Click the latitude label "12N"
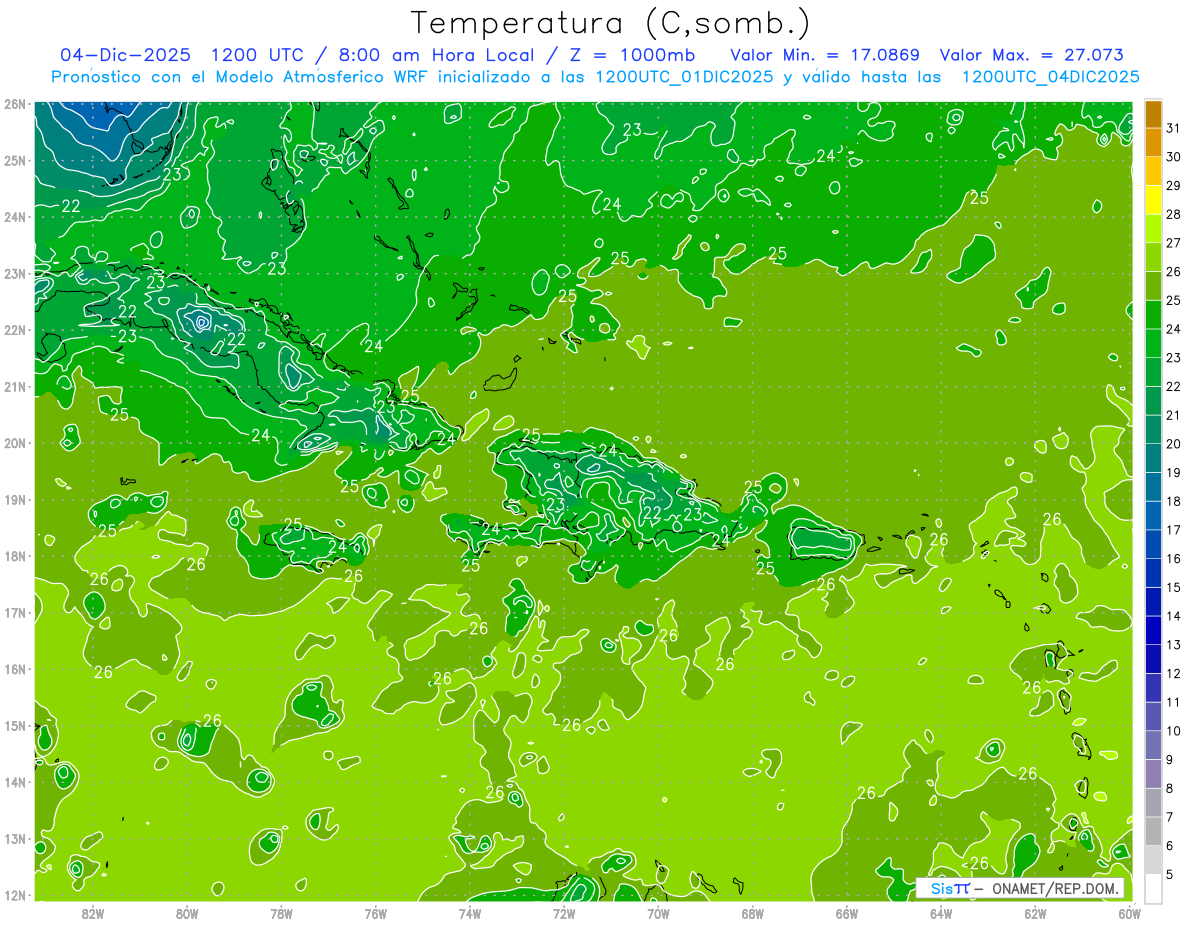This screenshot has width=1200, height=927. (16, 895)
